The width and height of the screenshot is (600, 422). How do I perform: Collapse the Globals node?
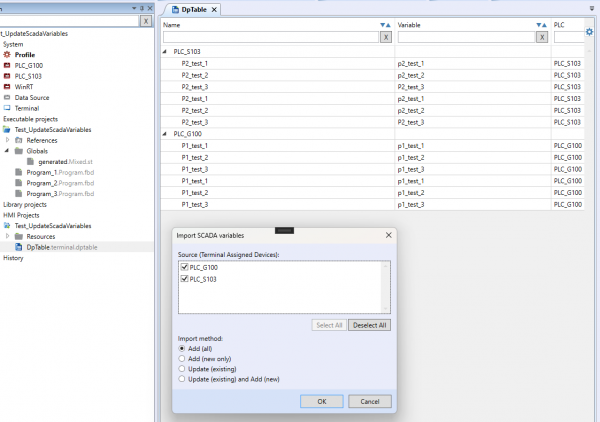point(7,151)
